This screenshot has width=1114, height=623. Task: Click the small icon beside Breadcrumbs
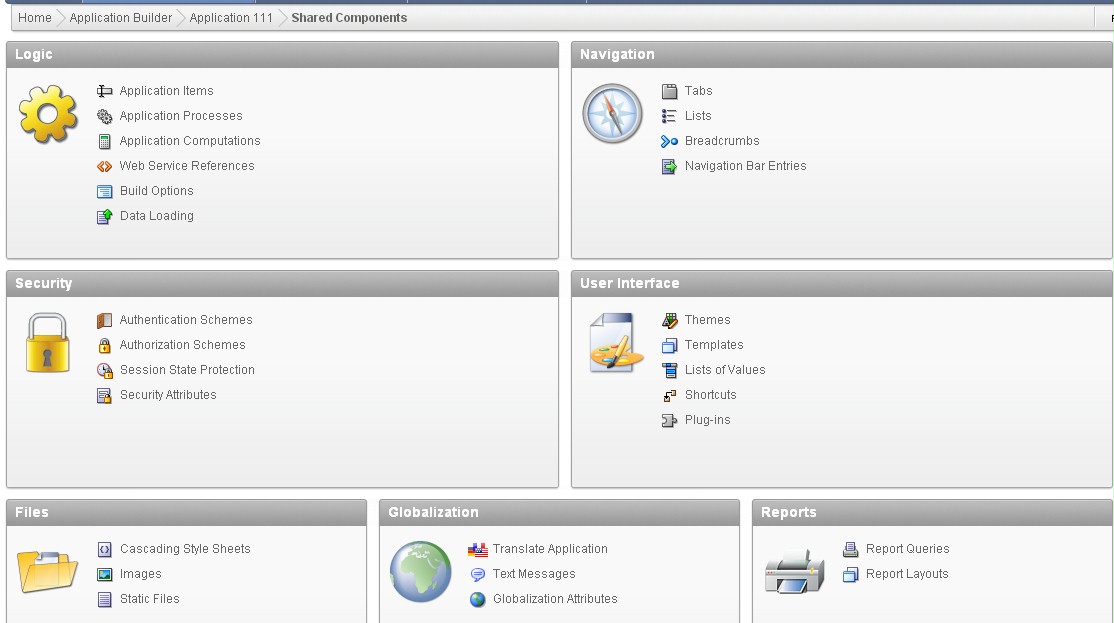coord(669,141)
